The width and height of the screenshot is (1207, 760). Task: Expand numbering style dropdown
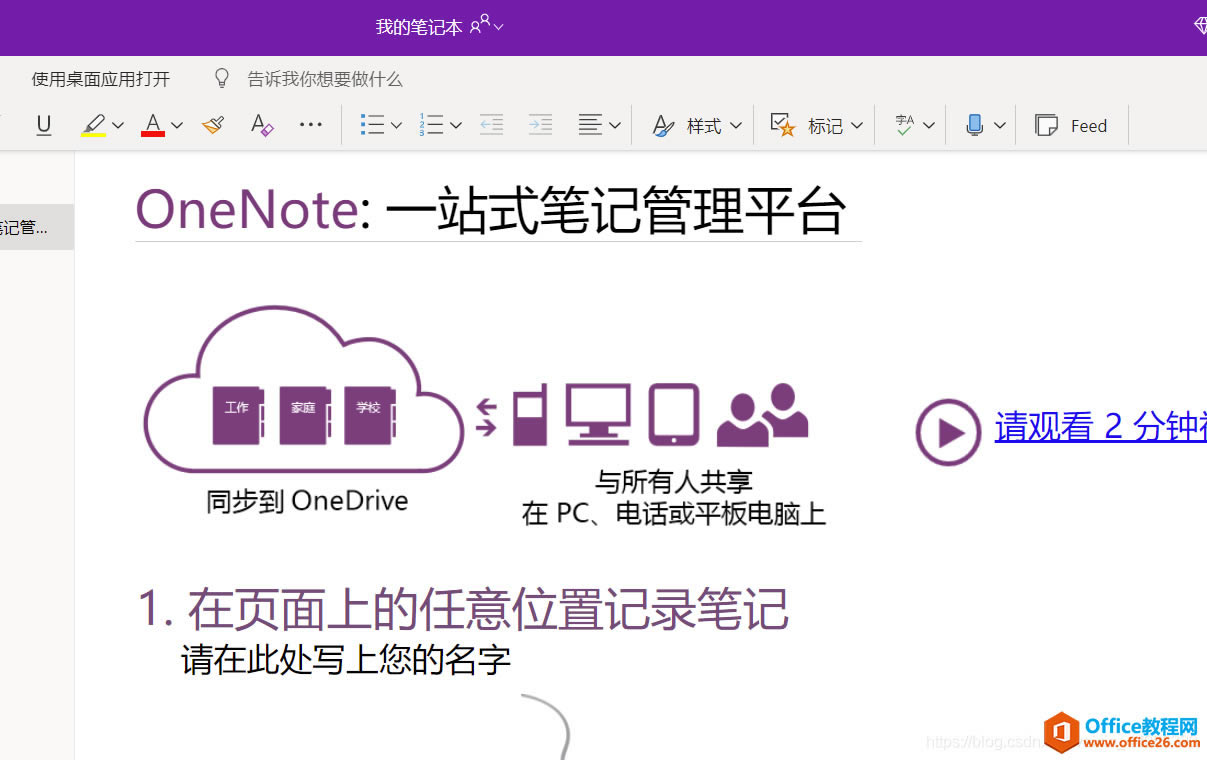[456, 126]
